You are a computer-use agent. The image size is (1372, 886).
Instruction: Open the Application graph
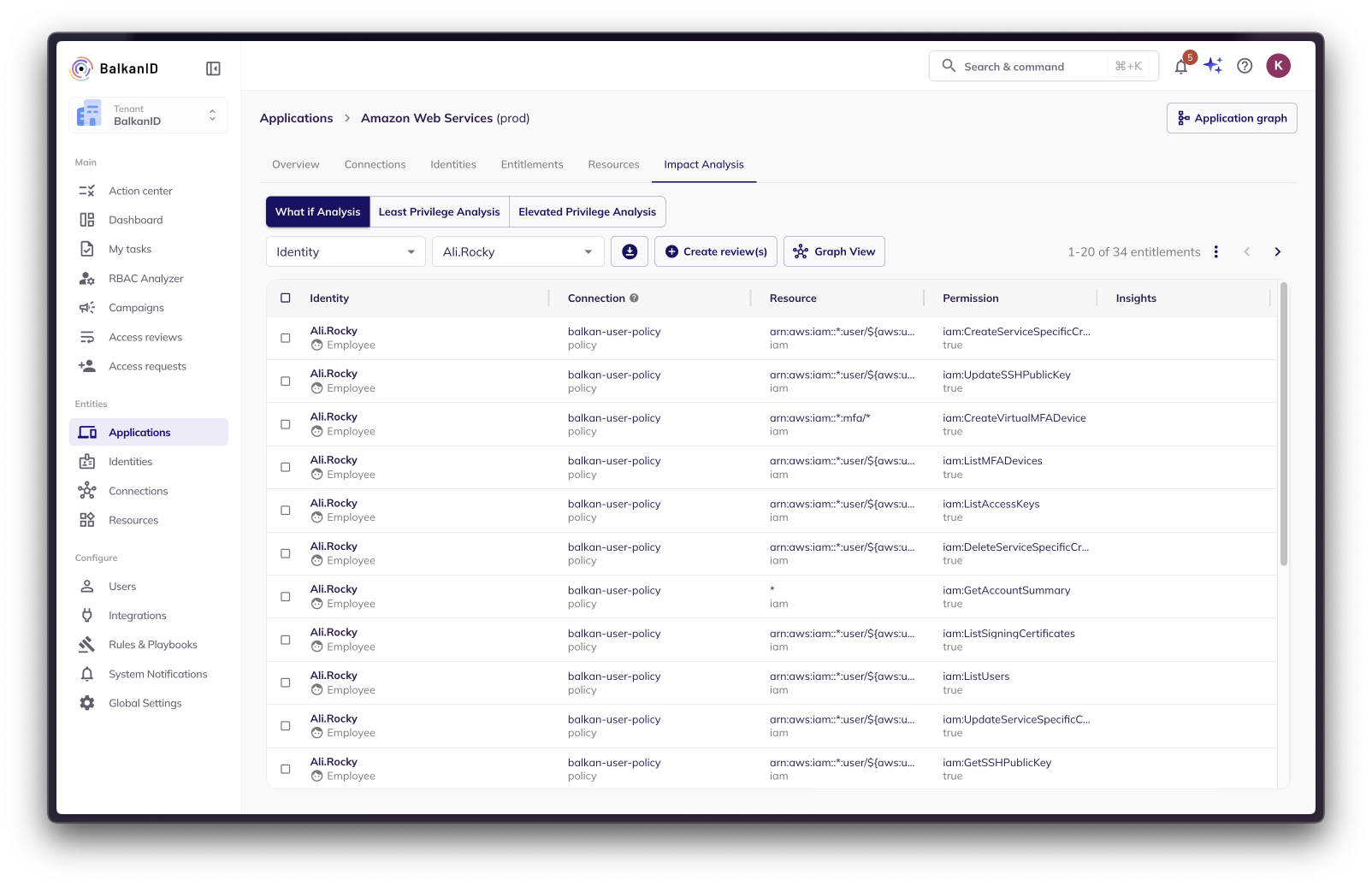pos(1232,118)
